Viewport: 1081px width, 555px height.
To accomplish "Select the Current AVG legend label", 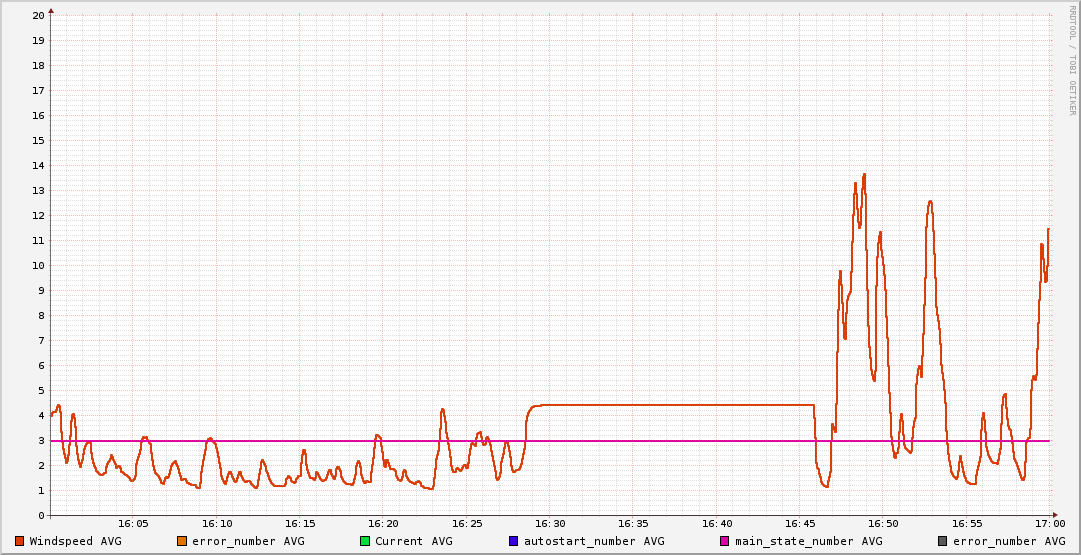I will [x=413, y=541].
